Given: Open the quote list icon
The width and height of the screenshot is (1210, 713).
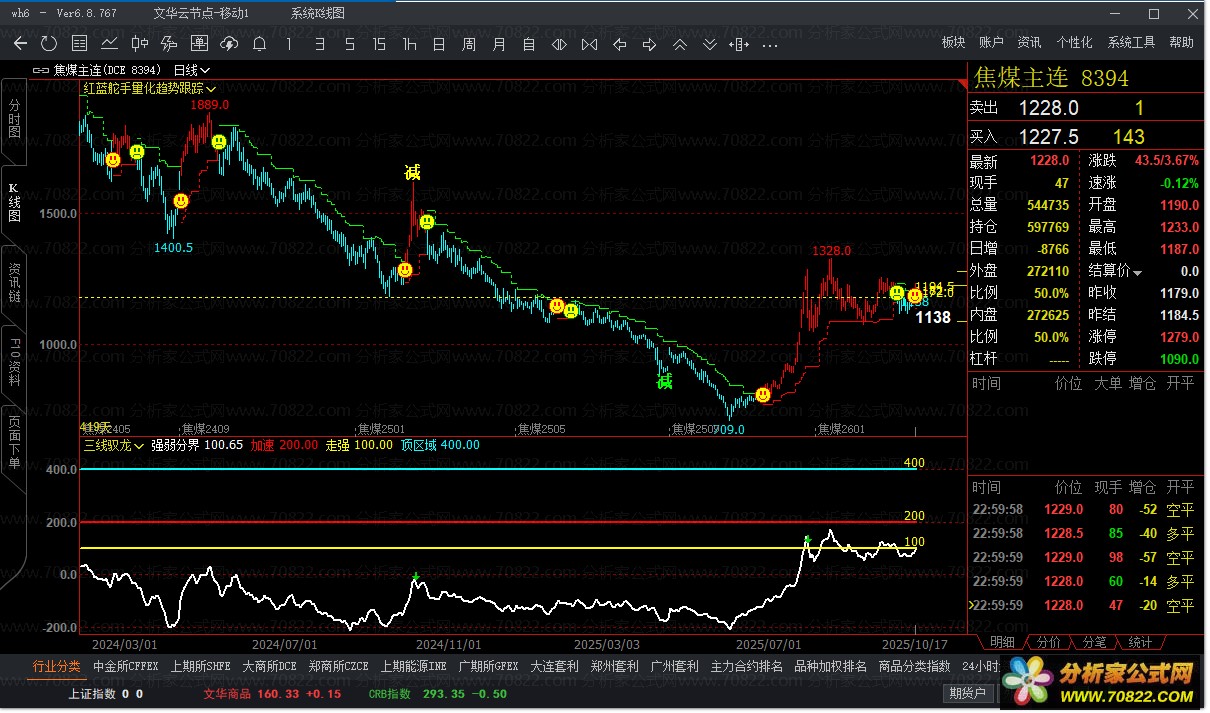Looking at the screenshot, I should click(x=79, y=43).
